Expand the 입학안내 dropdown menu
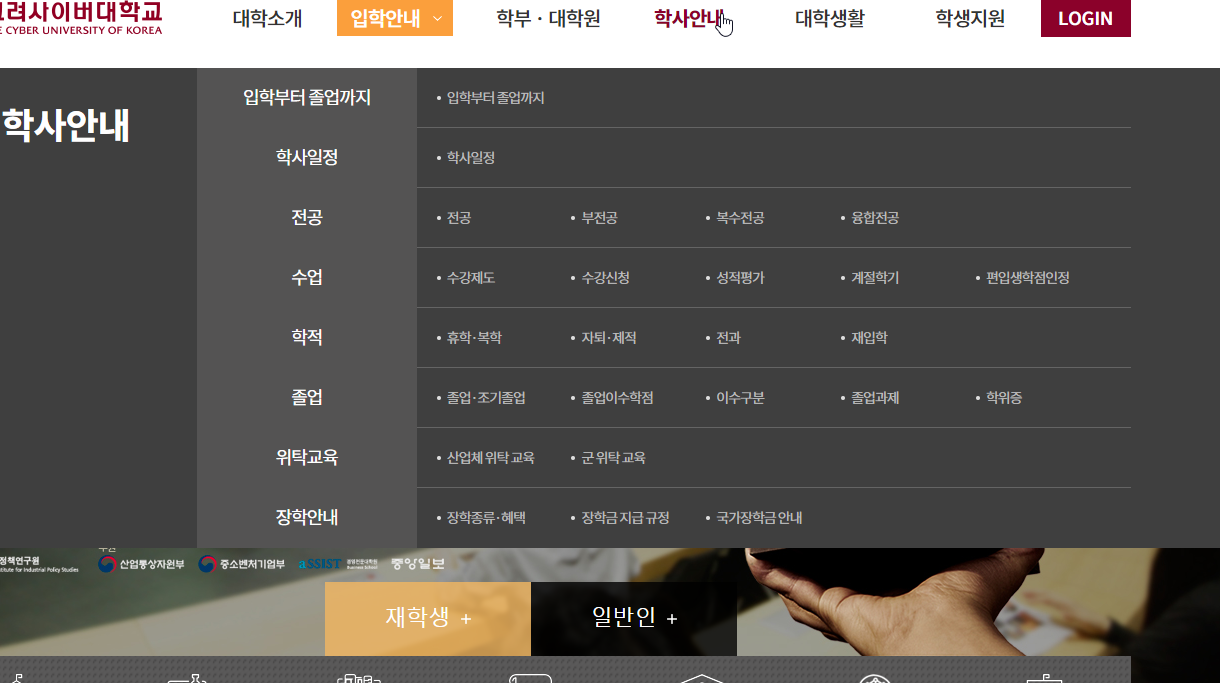The height and width of the screenshot is (683, 1220). [x=395, y=18]
